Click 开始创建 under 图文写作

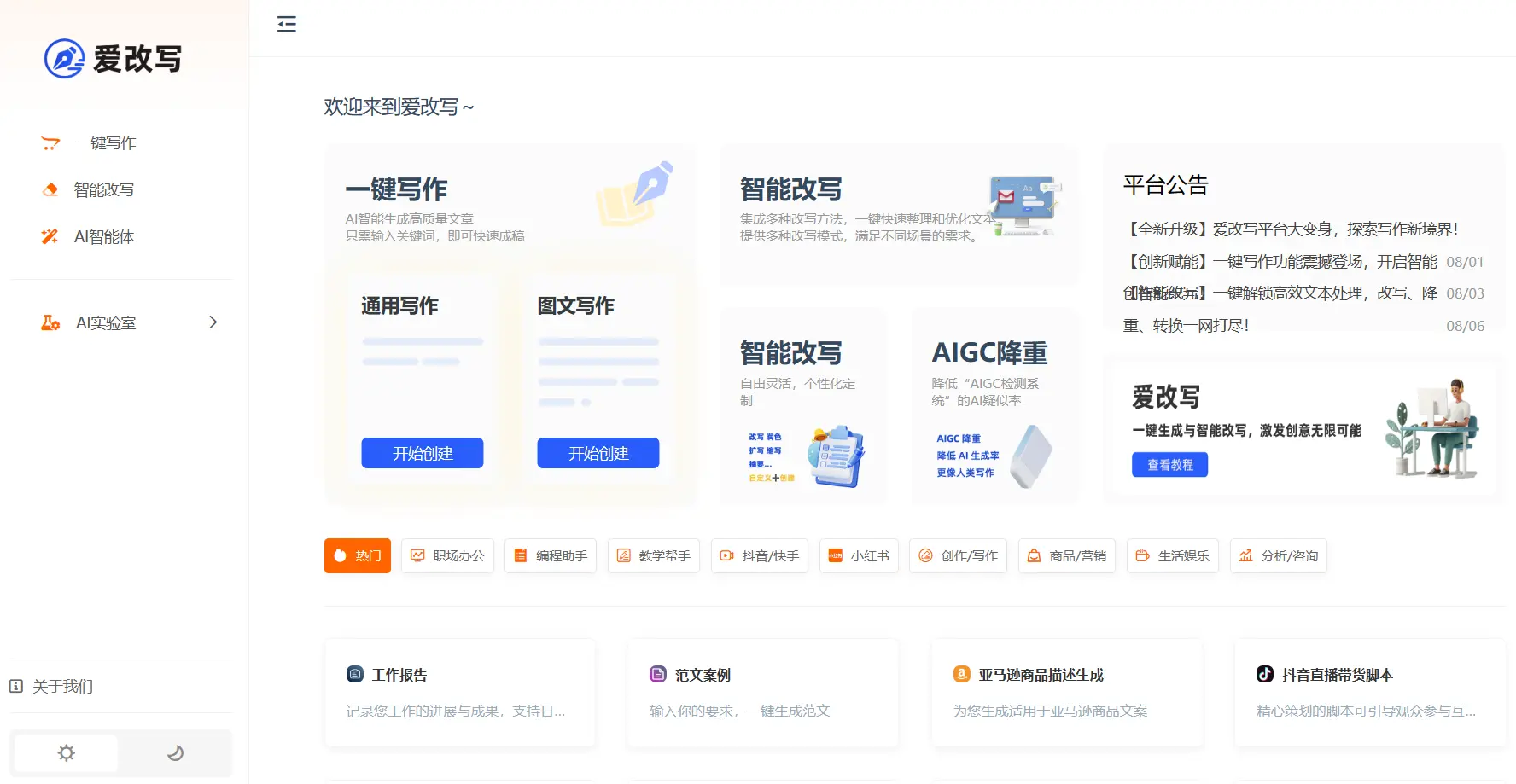point(598,453)
